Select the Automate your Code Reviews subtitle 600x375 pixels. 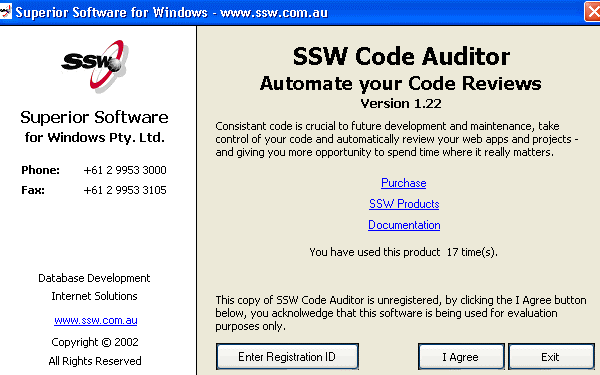coord(401,83)
